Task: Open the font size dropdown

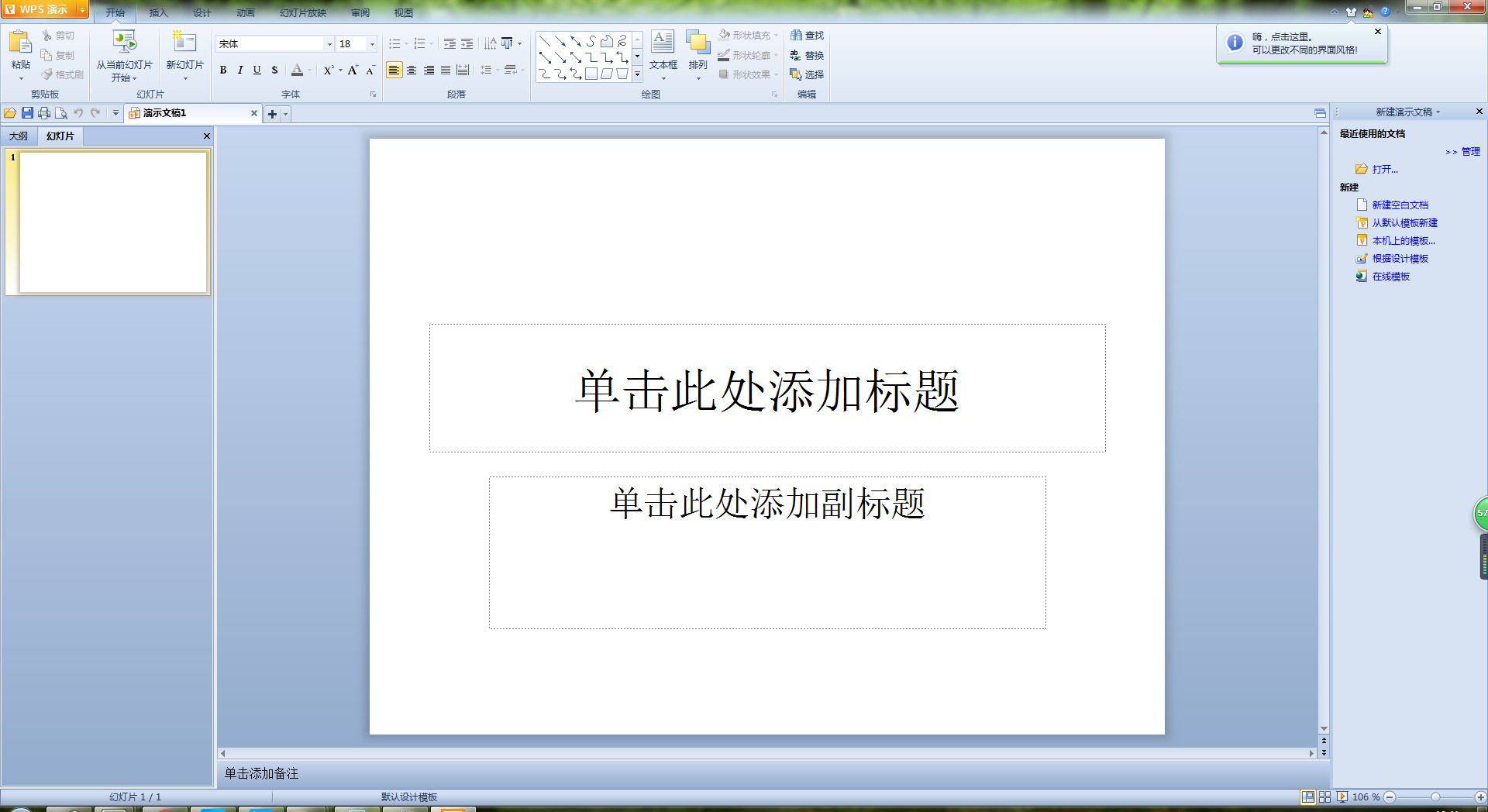Action: [371, 43]
